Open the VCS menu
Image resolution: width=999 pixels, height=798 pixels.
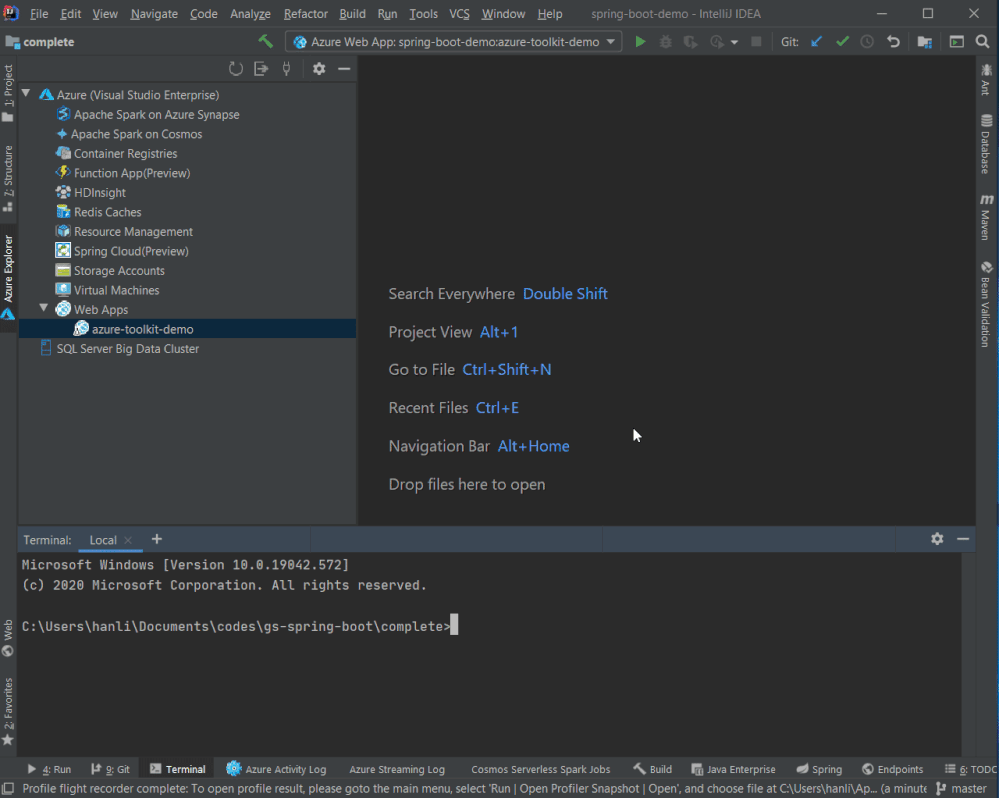(459, 13)
